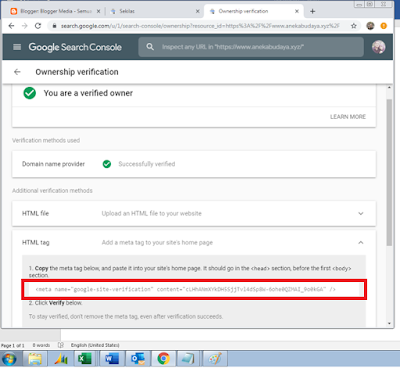Open the chart app icon in taskbar
The width and height of the screenshot is (400, 368).
(x=61, y=359)
